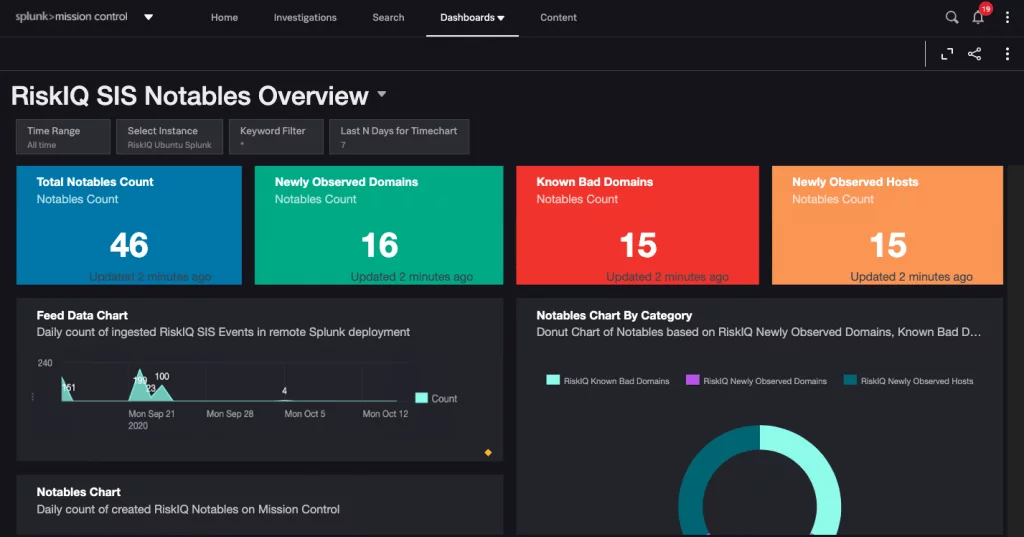Click the Notables Chart By Category title
1024x537 pixels.
[x=614, y=316]
